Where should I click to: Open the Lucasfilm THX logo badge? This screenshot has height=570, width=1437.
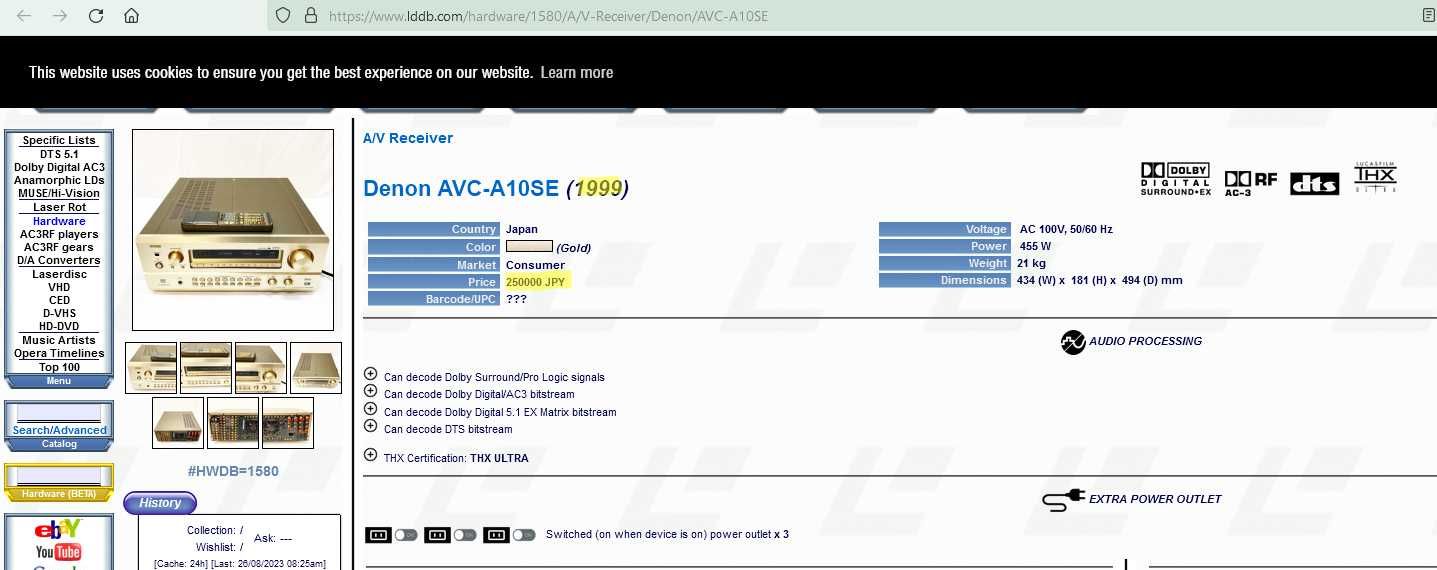point(1375,177)
